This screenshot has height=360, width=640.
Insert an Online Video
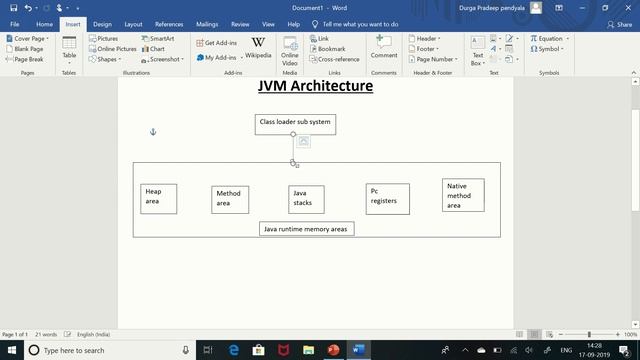coord(290,51)
